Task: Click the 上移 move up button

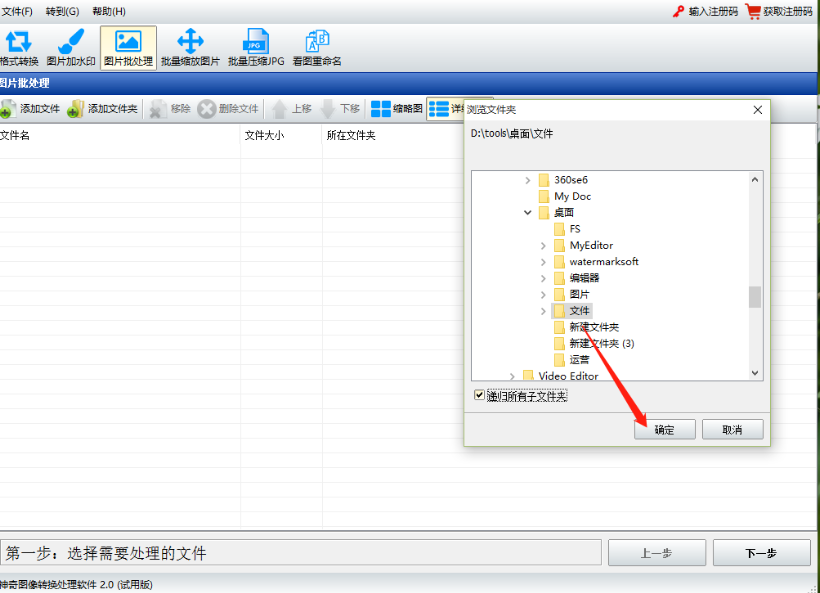Action: tap(292, 109)
